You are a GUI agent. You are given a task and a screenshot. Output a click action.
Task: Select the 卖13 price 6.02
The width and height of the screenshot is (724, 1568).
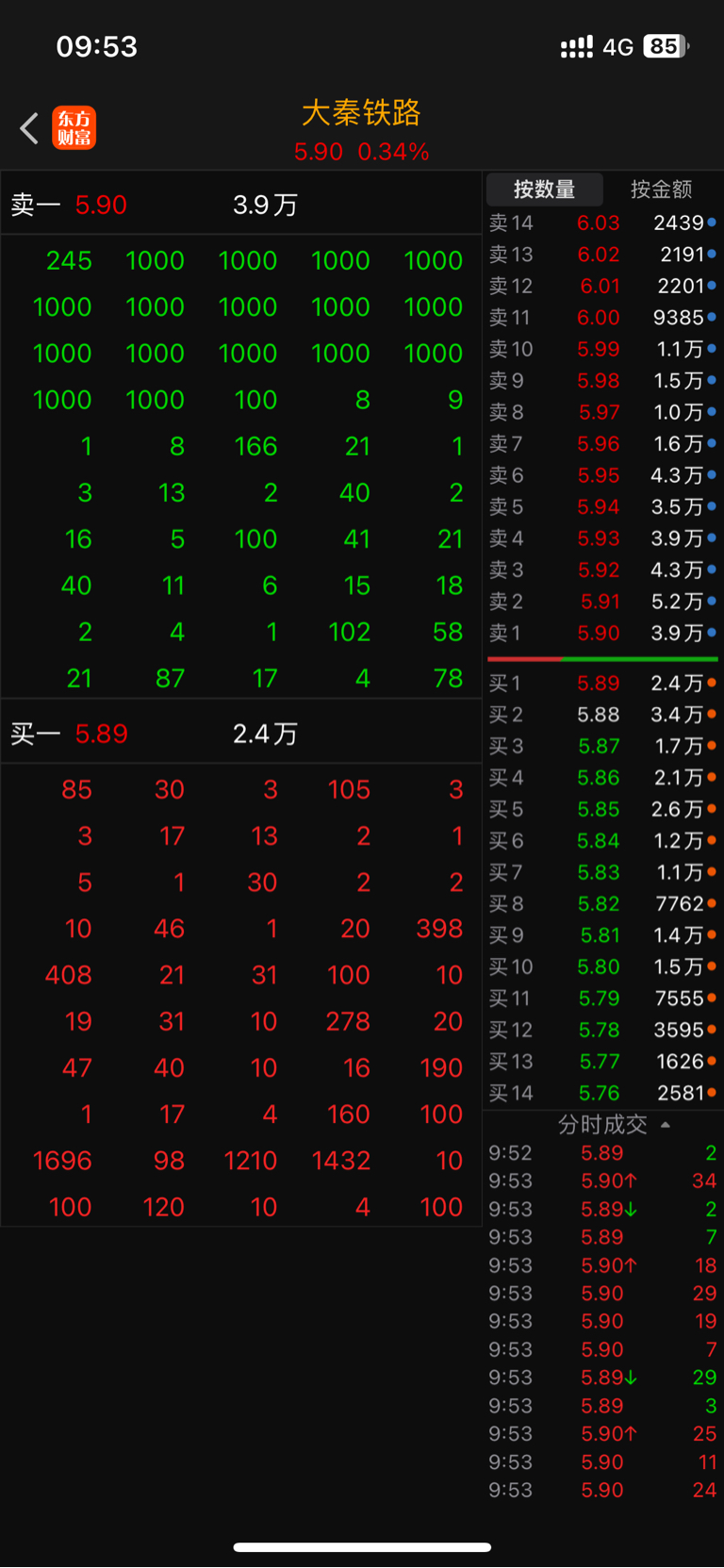click(599, 255)
